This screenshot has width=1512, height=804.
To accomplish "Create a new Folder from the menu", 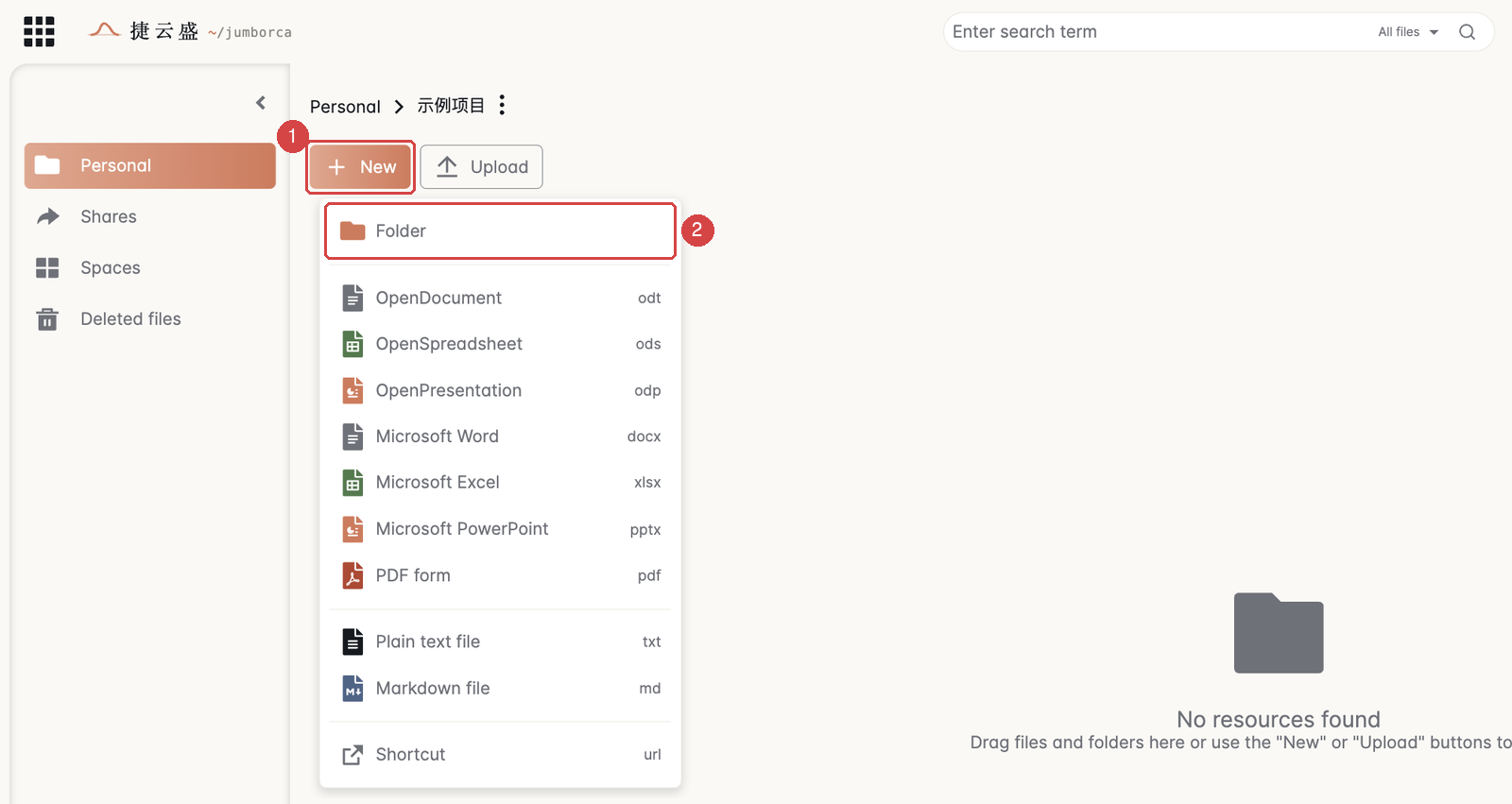I will pos(500,231).
